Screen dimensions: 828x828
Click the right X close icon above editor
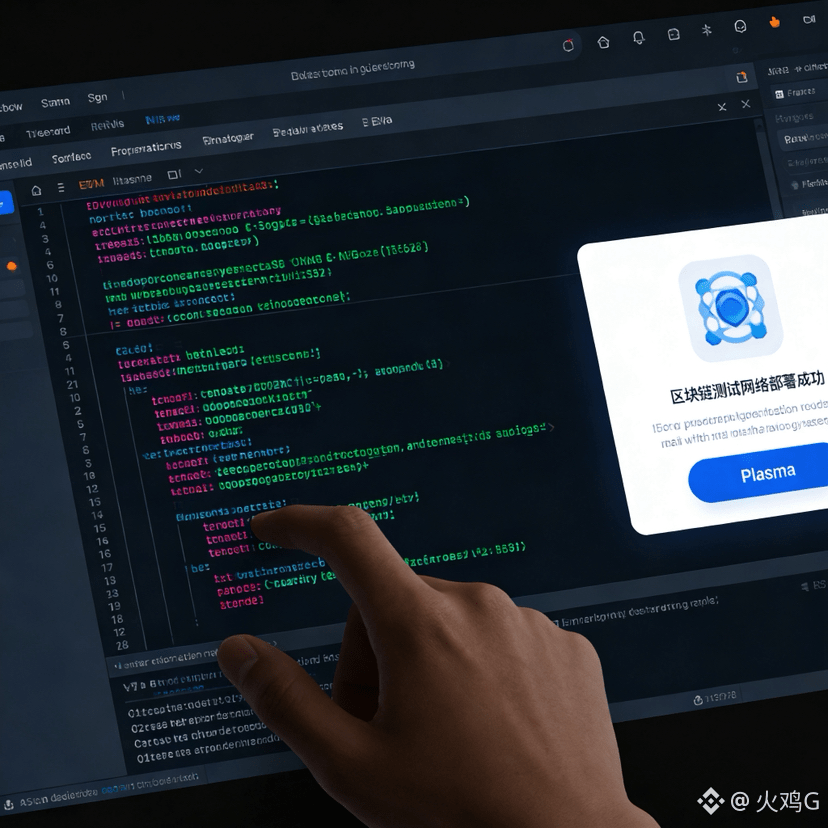coord(746,104)
